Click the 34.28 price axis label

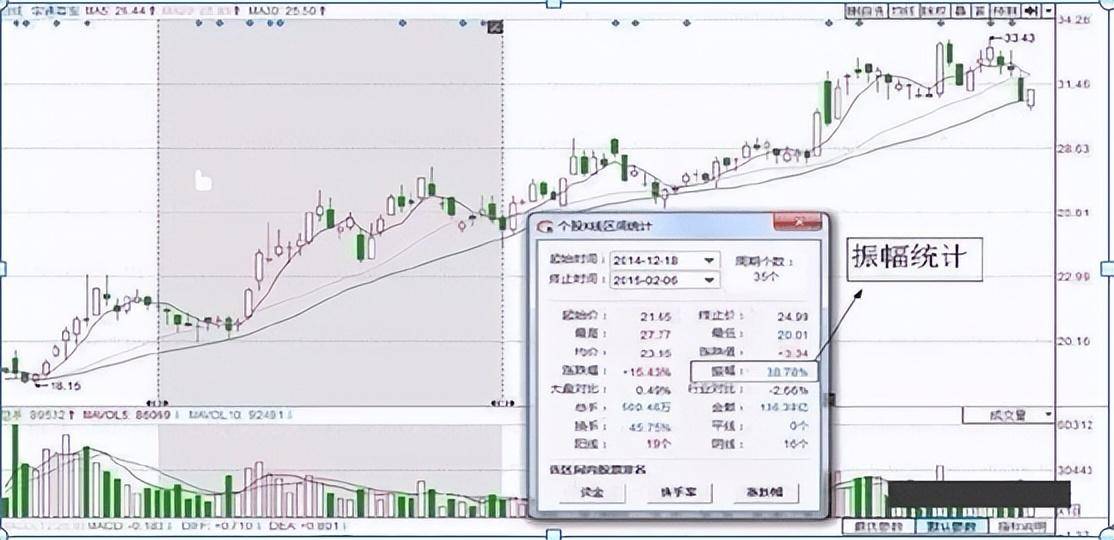pos(1074,19)
